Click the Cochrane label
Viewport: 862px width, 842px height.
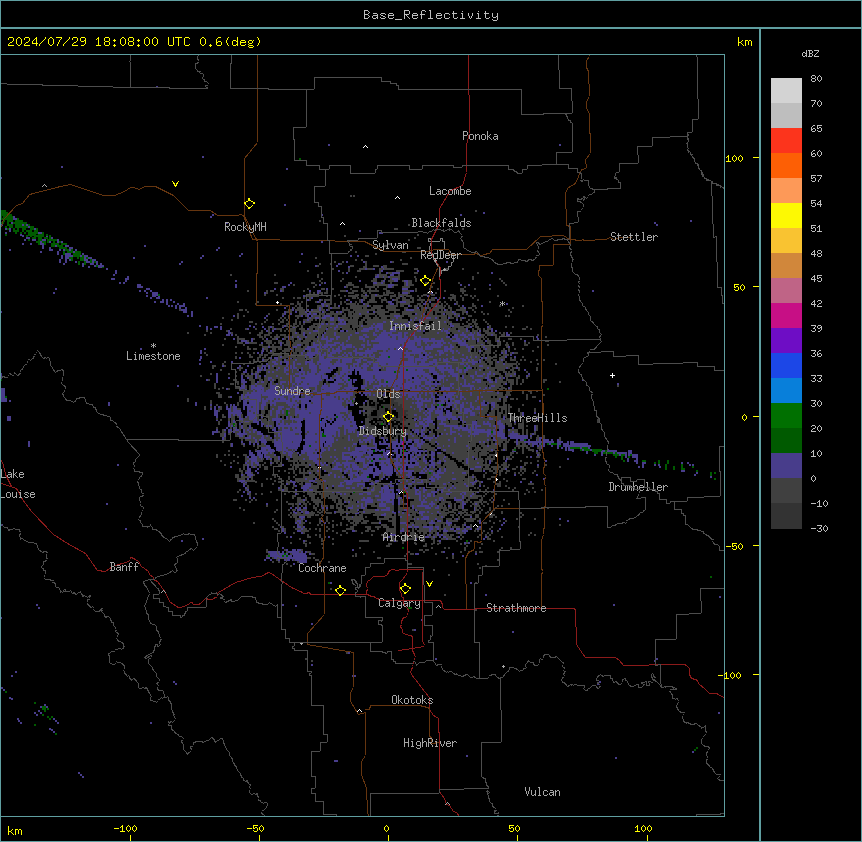(322, 568)
